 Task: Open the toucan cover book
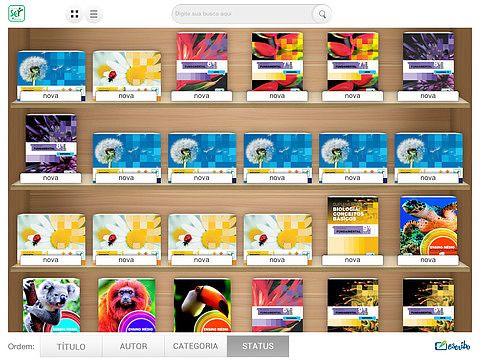[202, 305]
